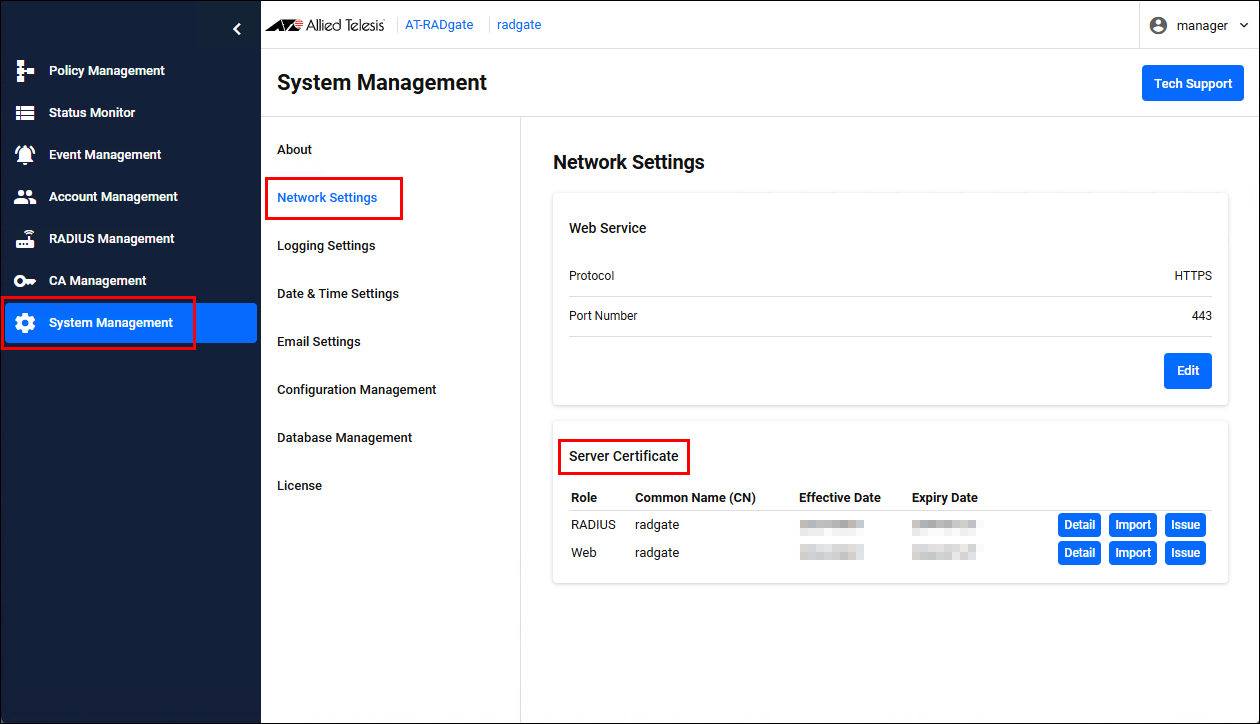The height and width of the screenshot is (724, 1260).
Task: Click the Expiry Date column header
Action: pyautogui.click(x=945, y=498)
